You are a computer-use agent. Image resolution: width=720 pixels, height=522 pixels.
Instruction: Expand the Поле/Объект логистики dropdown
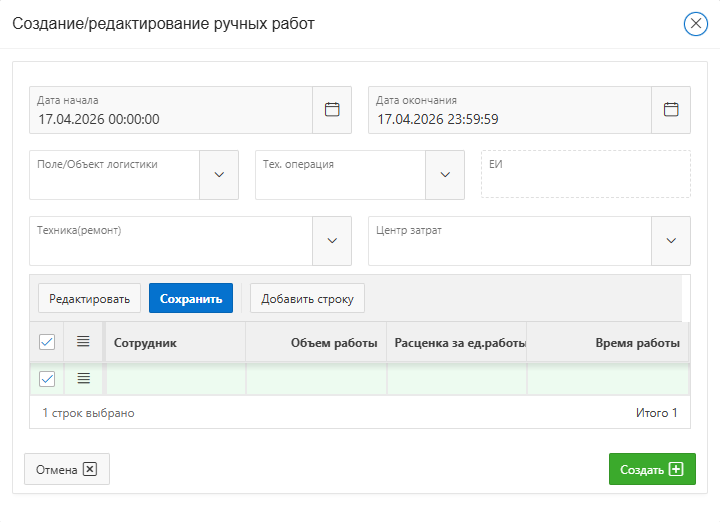pyautogui.click(x=219, y=175)
